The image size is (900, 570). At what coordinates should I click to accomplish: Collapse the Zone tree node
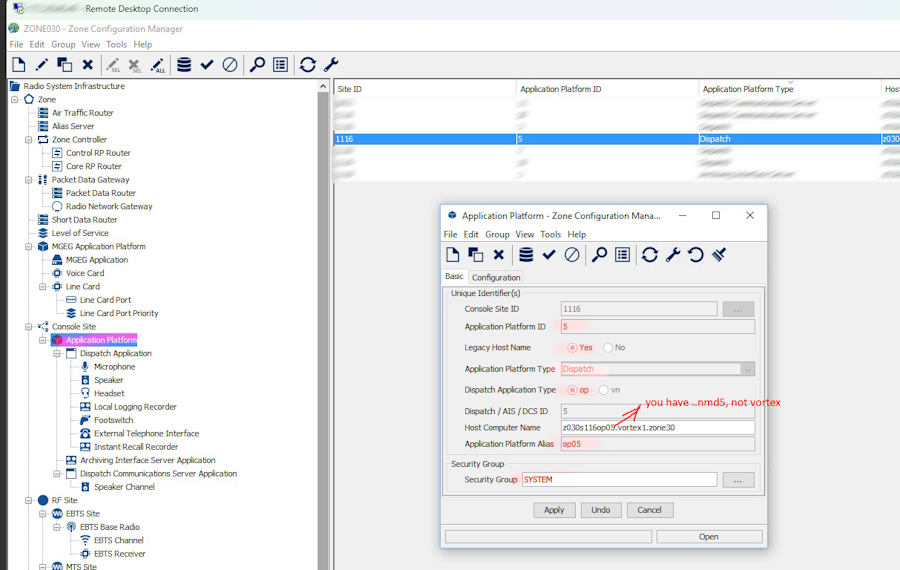pos(15,99)
